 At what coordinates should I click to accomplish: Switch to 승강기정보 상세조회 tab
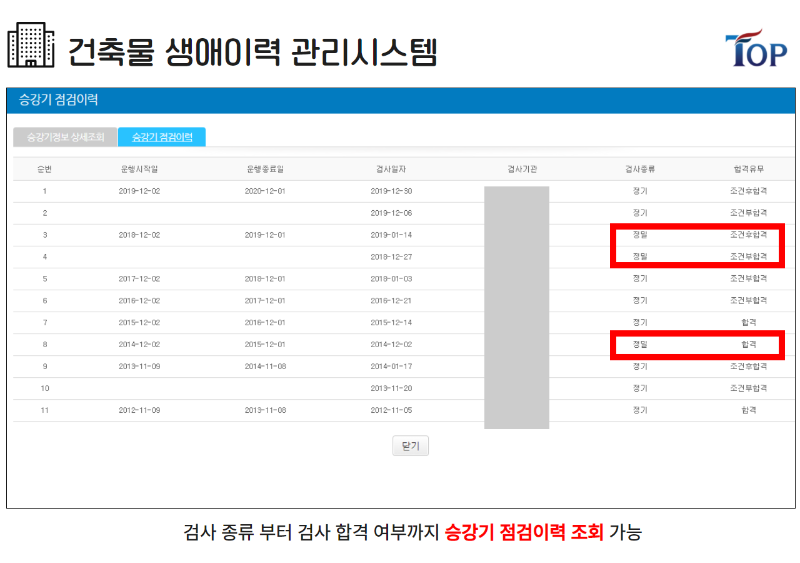(65, 137)
